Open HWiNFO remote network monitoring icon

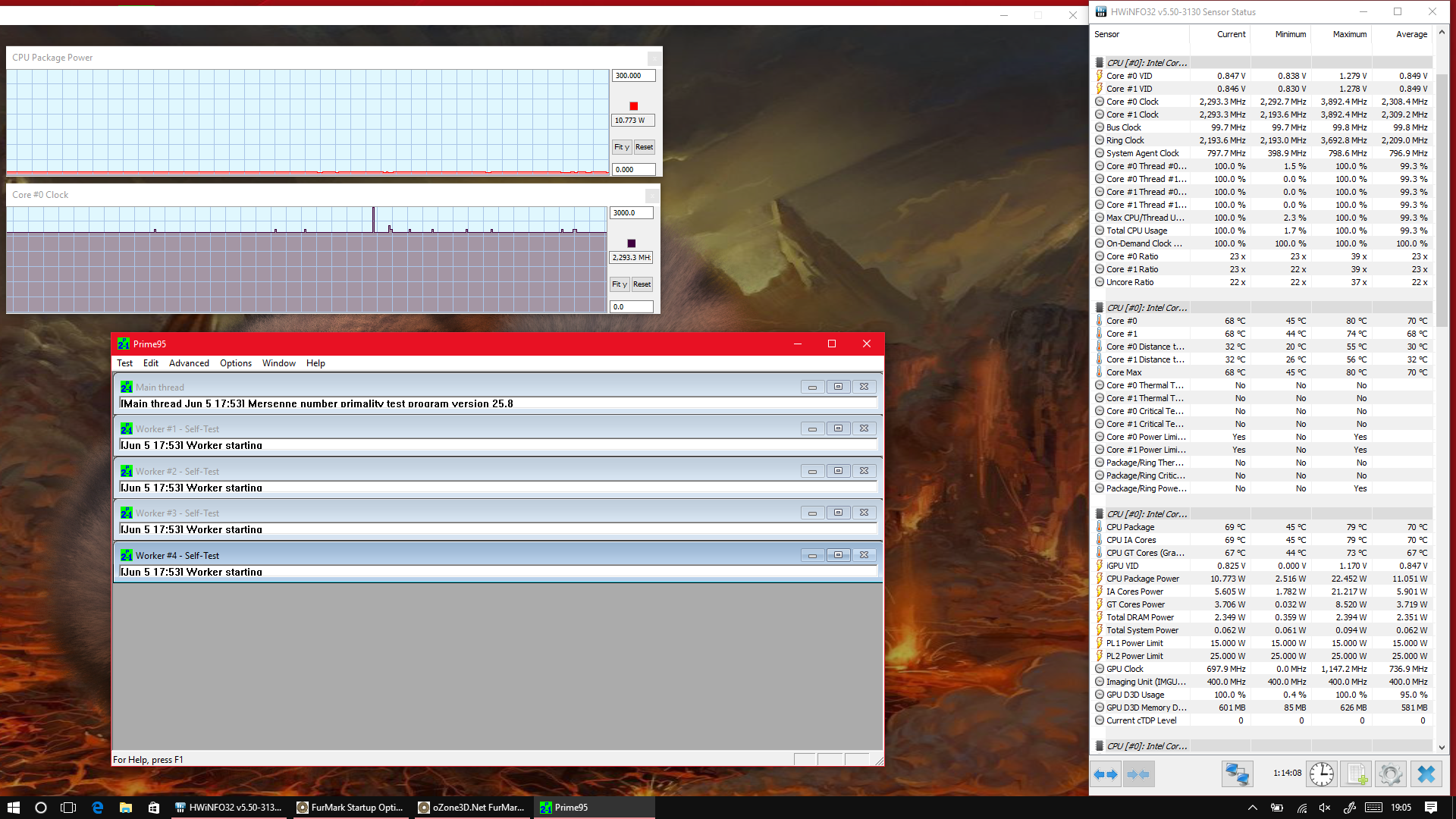point(1237,774)
